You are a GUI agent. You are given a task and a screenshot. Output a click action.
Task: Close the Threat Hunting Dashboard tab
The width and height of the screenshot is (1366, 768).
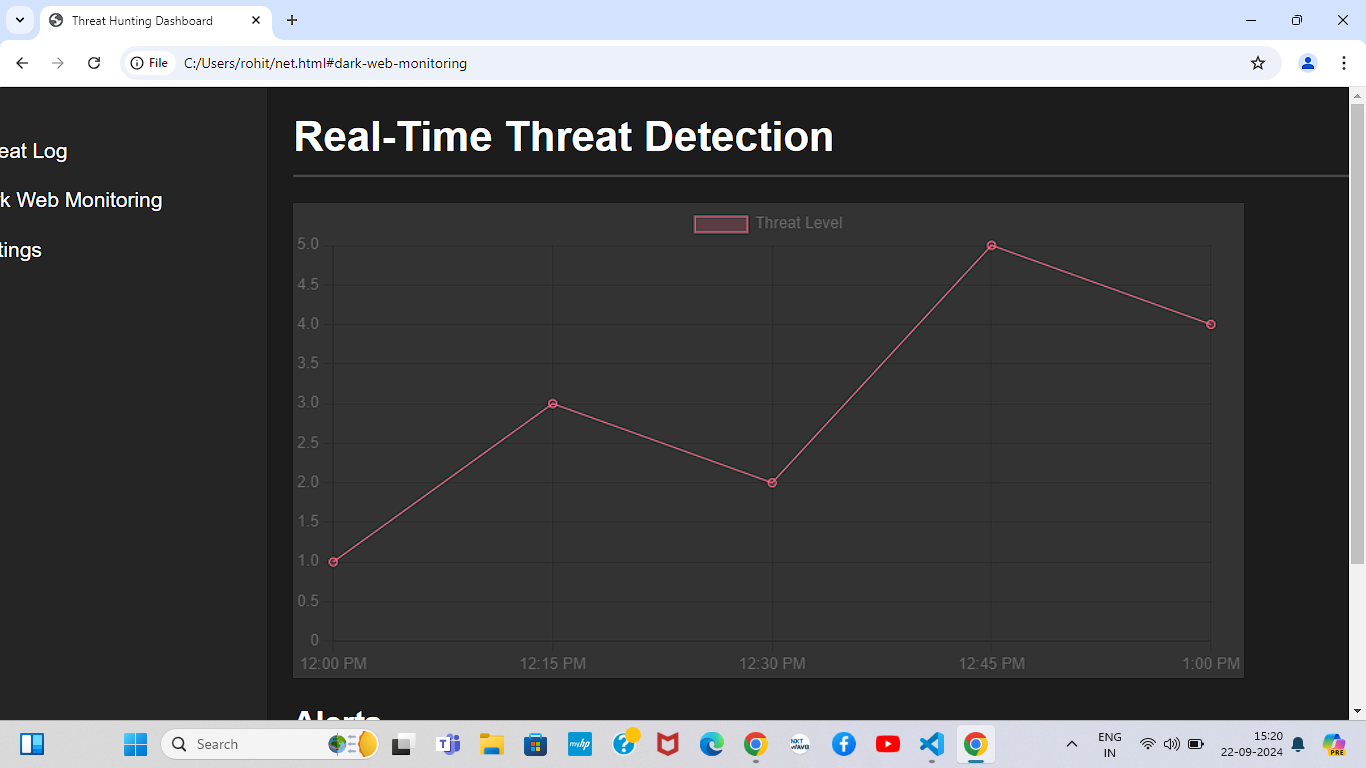(x=256, y=20)
